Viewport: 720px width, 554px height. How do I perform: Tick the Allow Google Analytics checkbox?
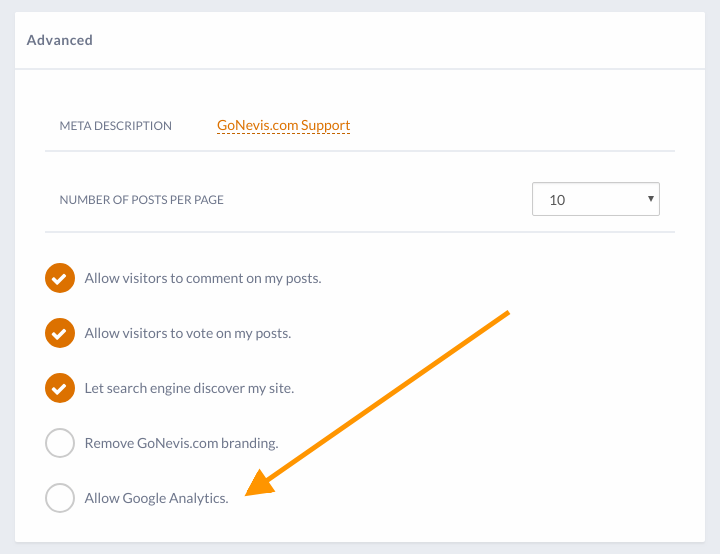pyautogui.click(x=60, y=498)
